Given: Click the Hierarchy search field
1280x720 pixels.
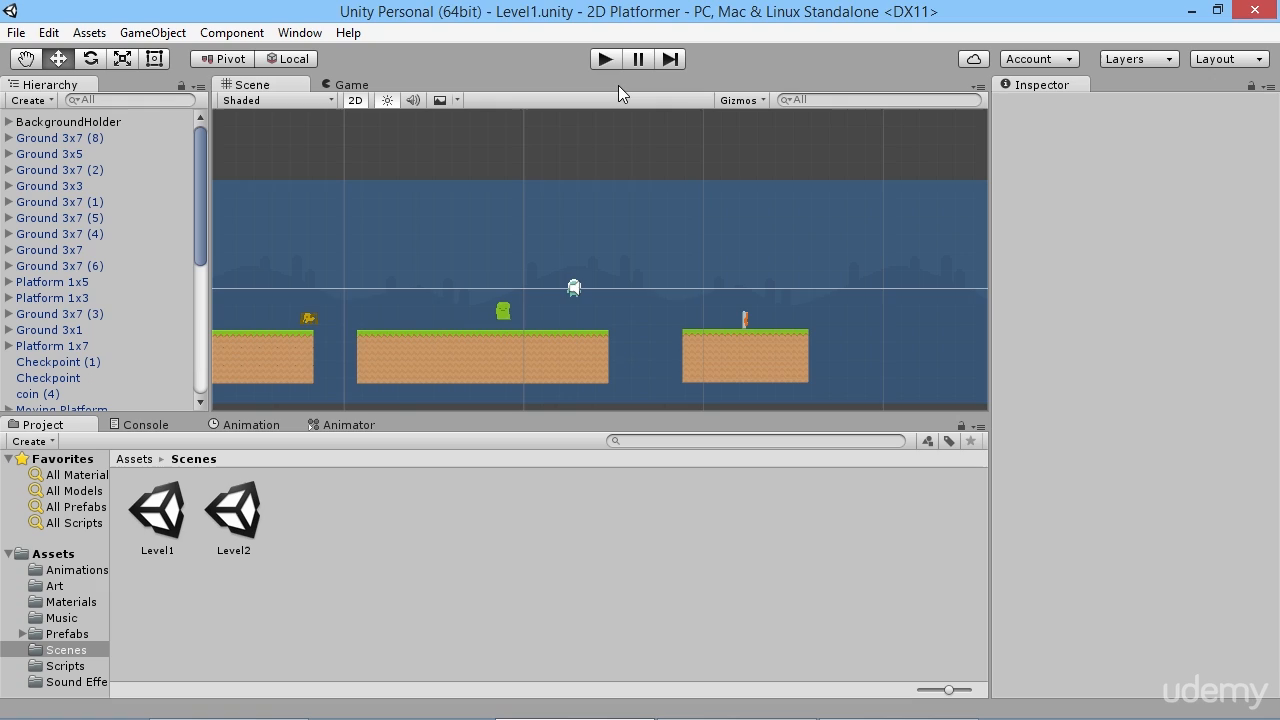Looking at the screenshot, I should [x=130, y=100].
